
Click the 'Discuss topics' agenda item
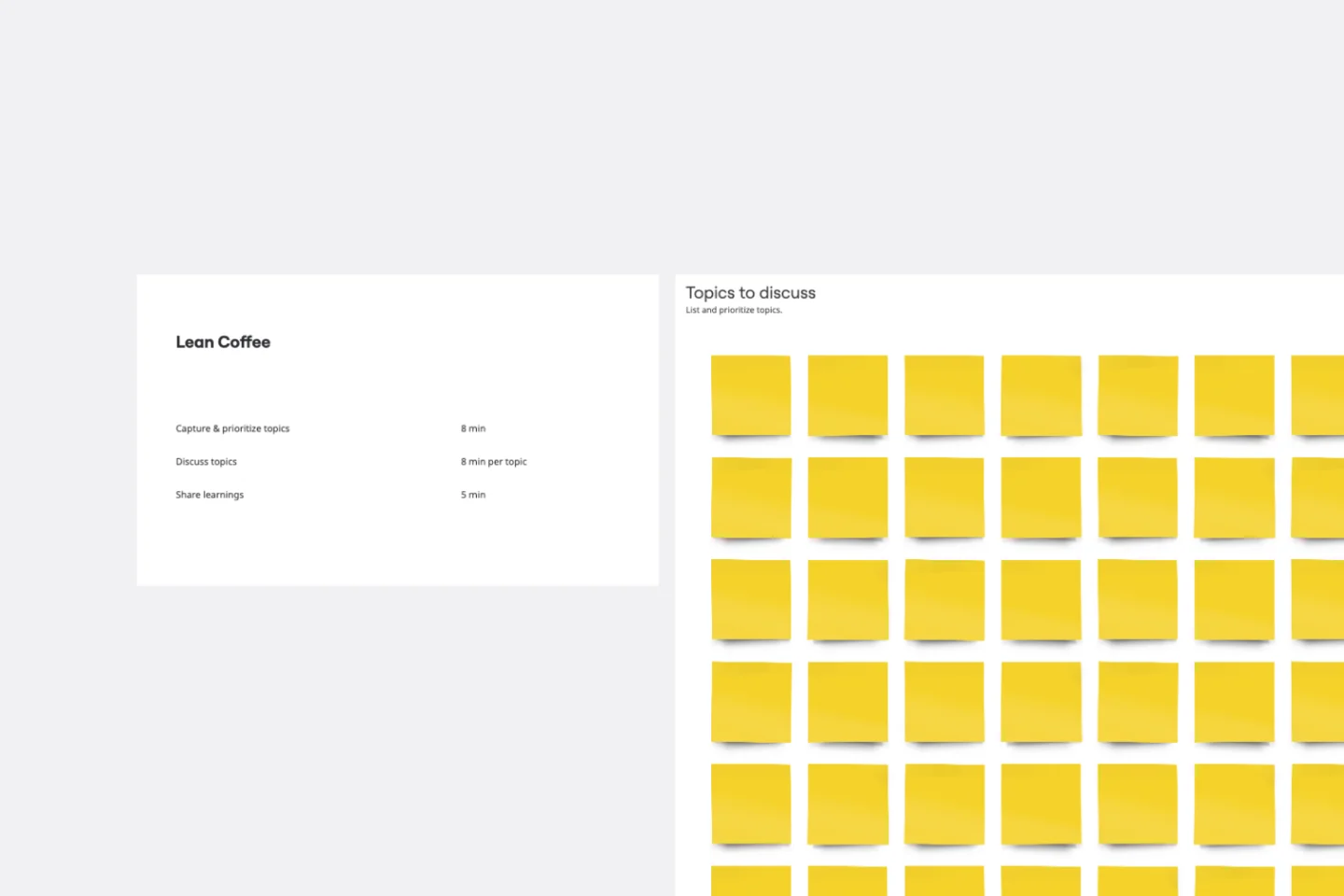click(206, 462)
